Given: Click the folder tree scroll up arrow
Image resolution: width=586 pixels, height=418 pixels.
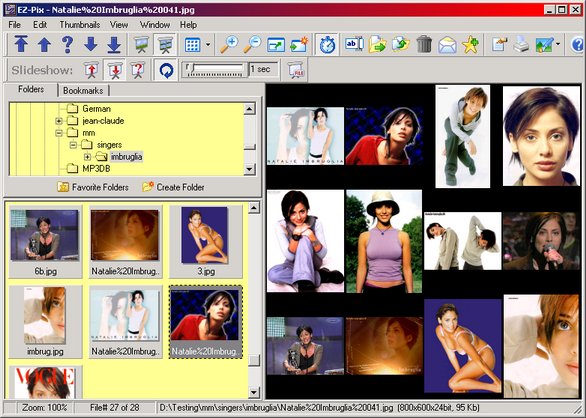Looking at the screenshot, I should click(x=249, y=109).
